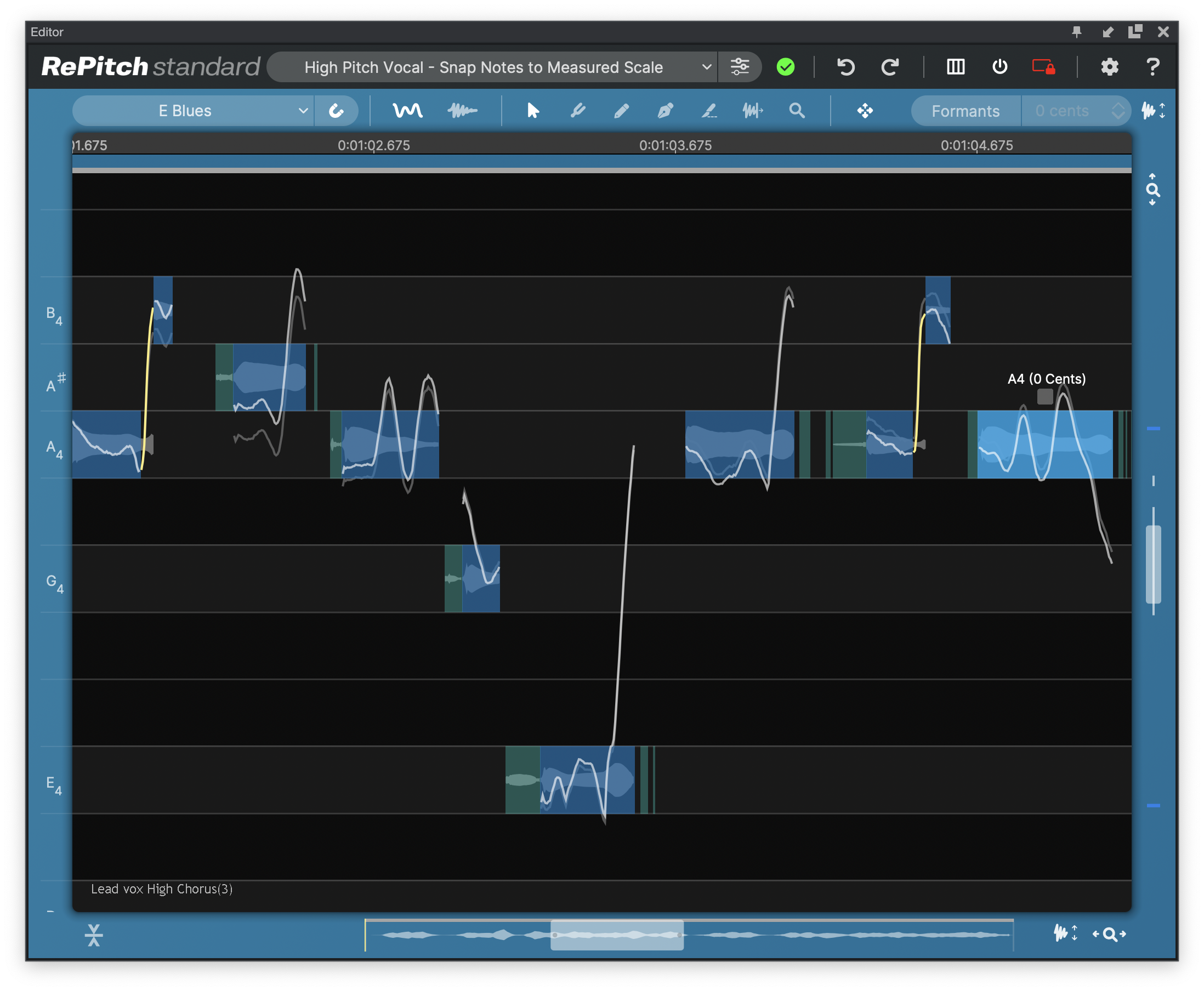
Task: Click the Formants button
Action: pos(966,110)
